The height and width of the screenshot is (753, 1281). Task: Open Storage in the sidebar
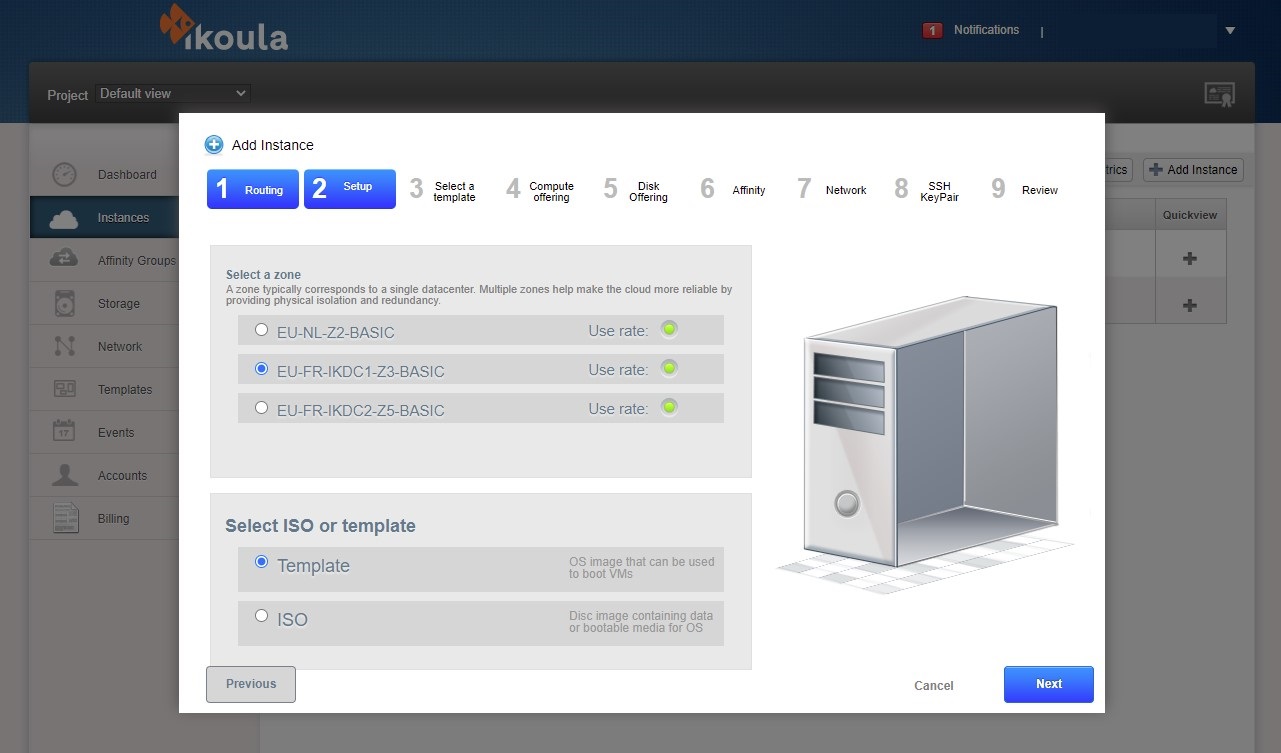(x=119, y=304)
